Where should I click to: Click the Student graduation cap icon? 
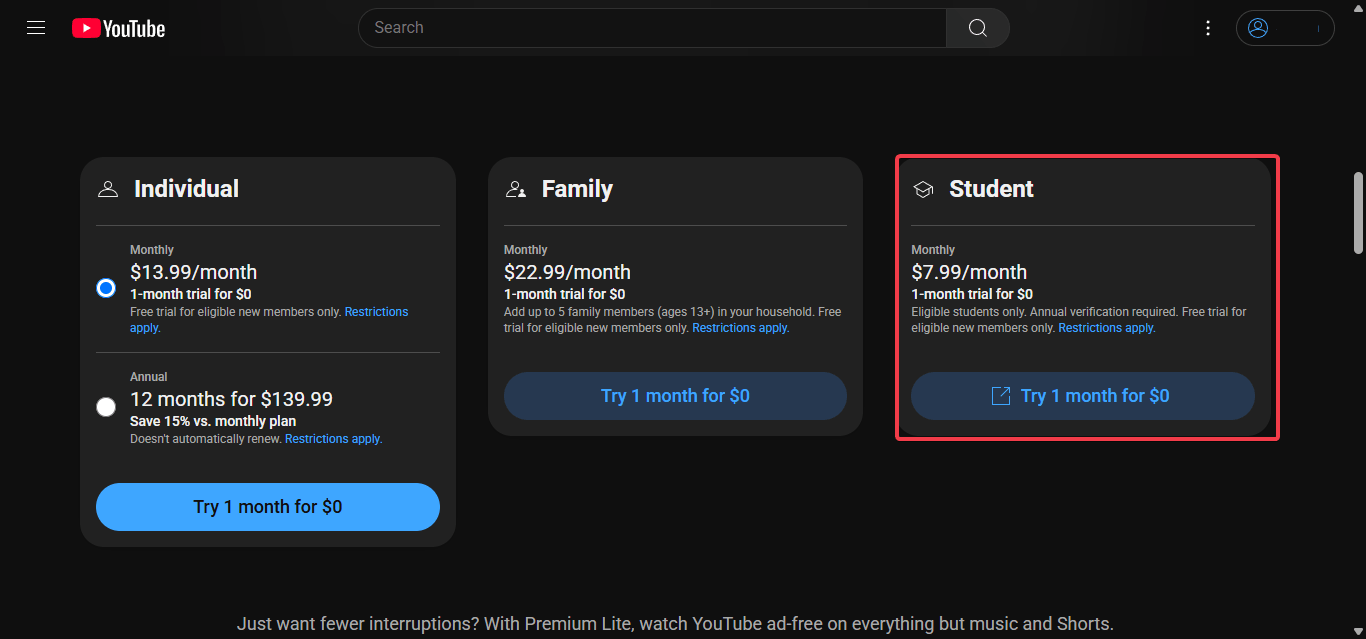923,189
